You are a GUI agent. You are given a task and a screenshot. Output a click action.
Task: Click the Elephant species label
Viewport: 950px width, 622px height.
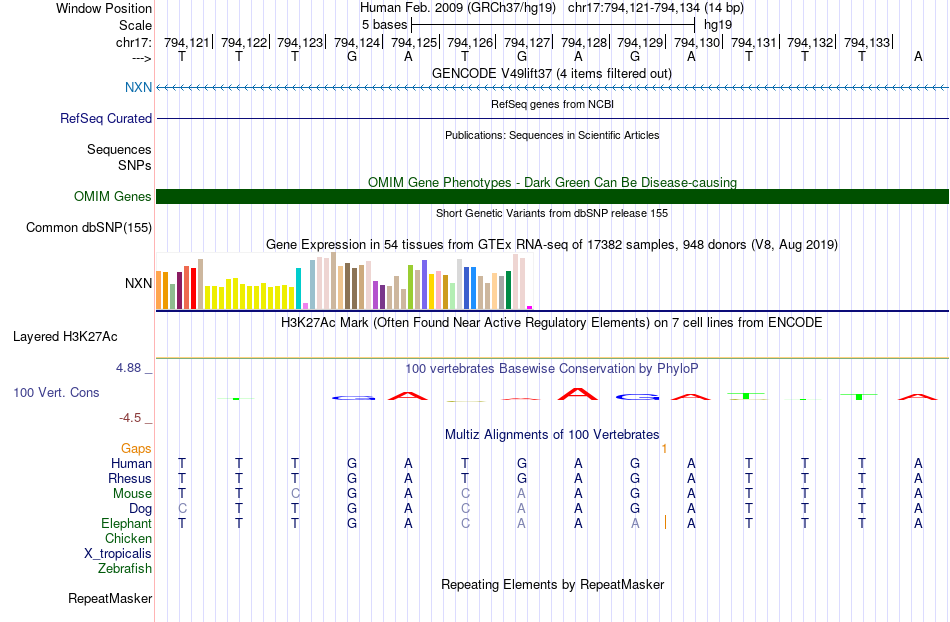pyautogui.click(x=127, y=523)
